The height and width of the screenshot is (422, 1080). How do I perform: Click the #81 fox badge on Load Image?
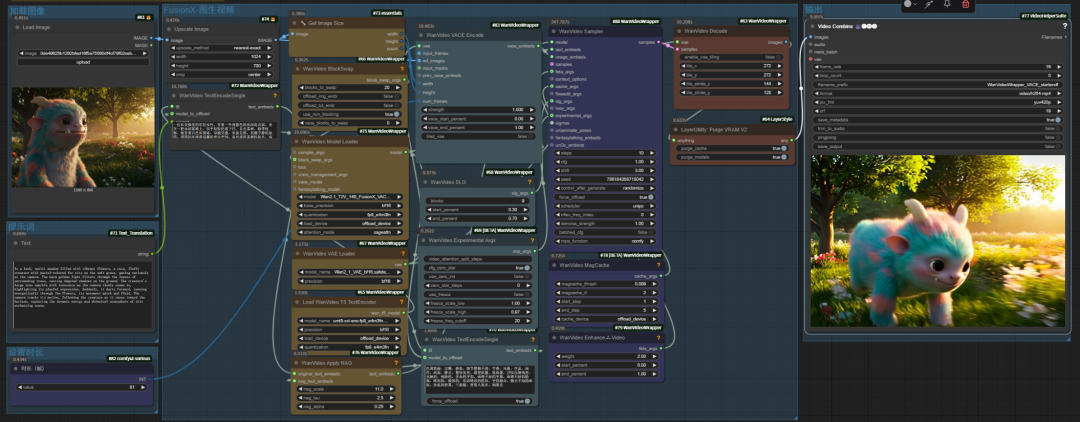click(x=144, y=17)
